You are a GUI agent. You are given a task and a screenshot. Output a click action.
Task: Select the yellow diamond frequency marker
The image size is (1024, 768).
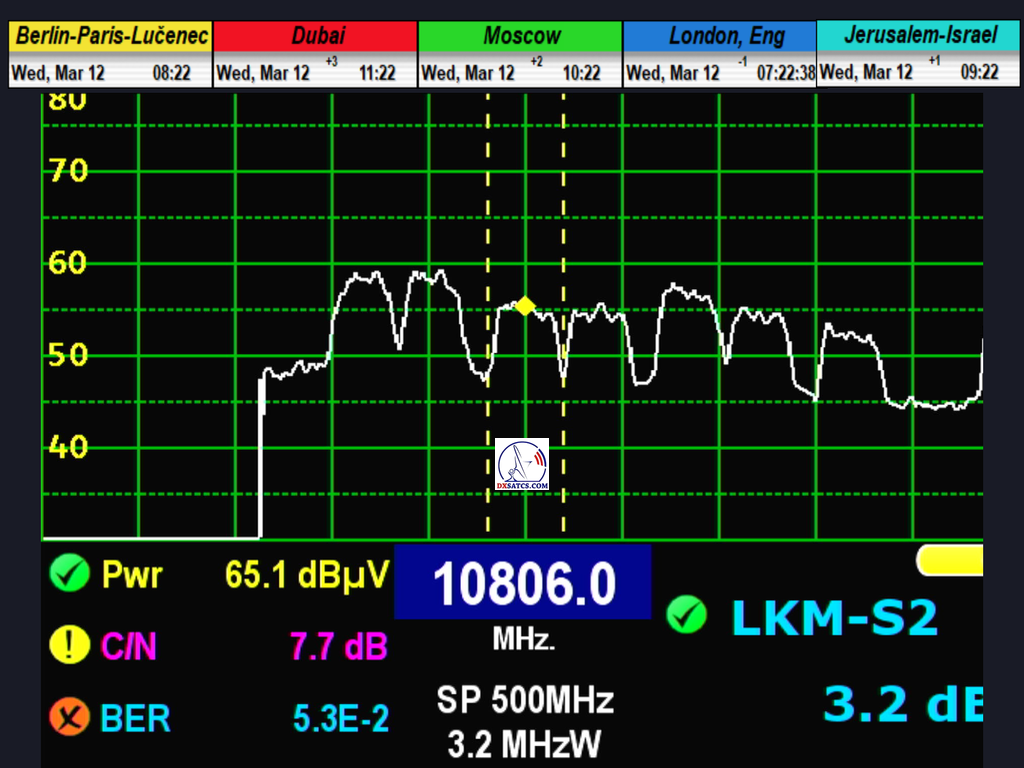pyautogui.click(x=525, y=306)
